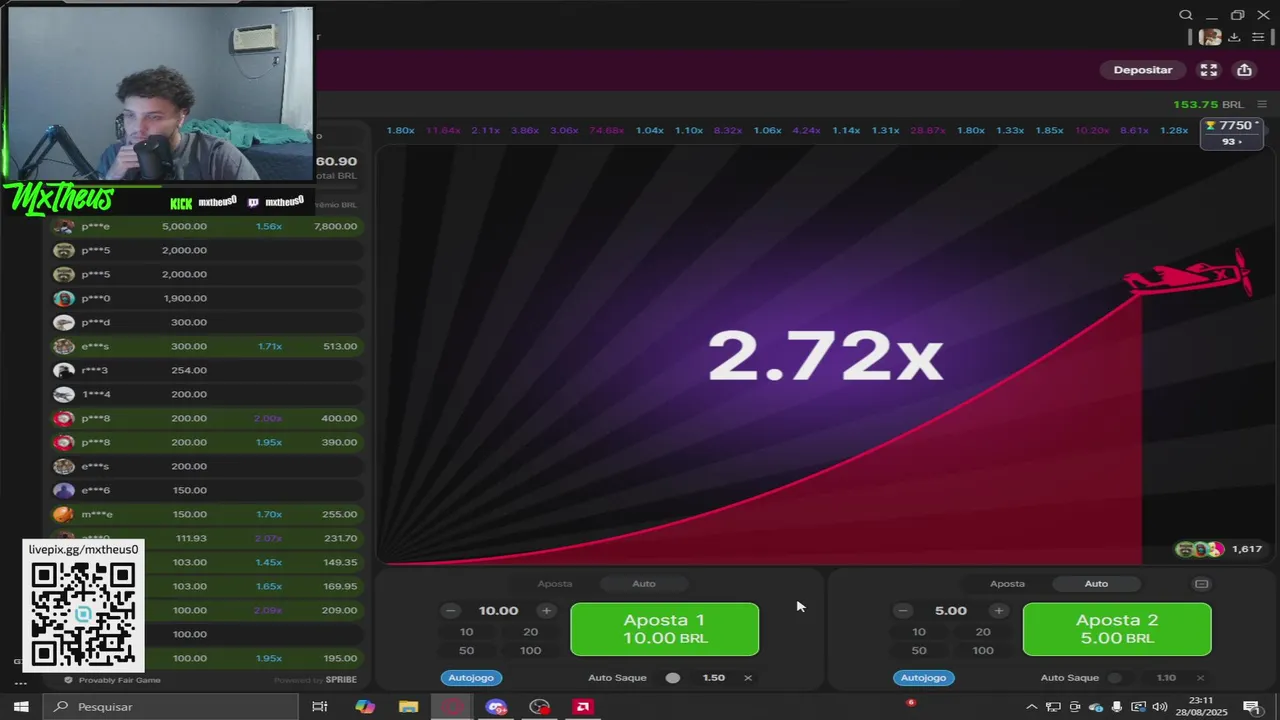Remove second bet panel with collapse icon
The height and width of the screenshot is (720, 1280).
click(x=1202, y=584)
